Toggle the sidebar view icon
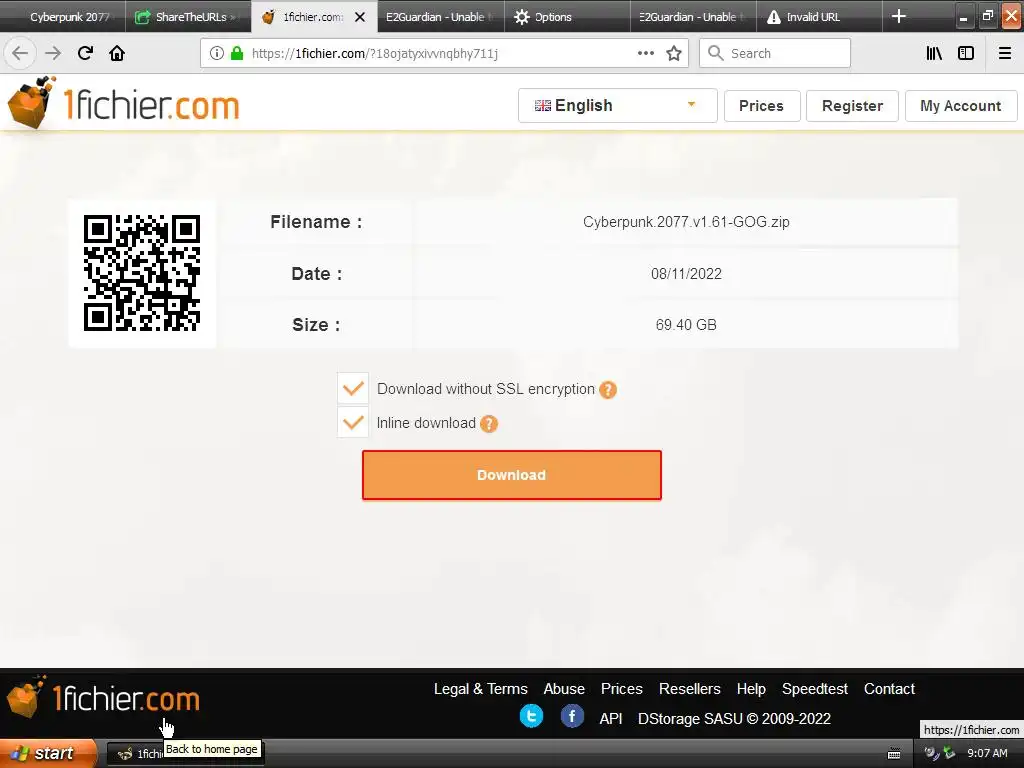1024x768 pixels. click(x=966, y=53)
